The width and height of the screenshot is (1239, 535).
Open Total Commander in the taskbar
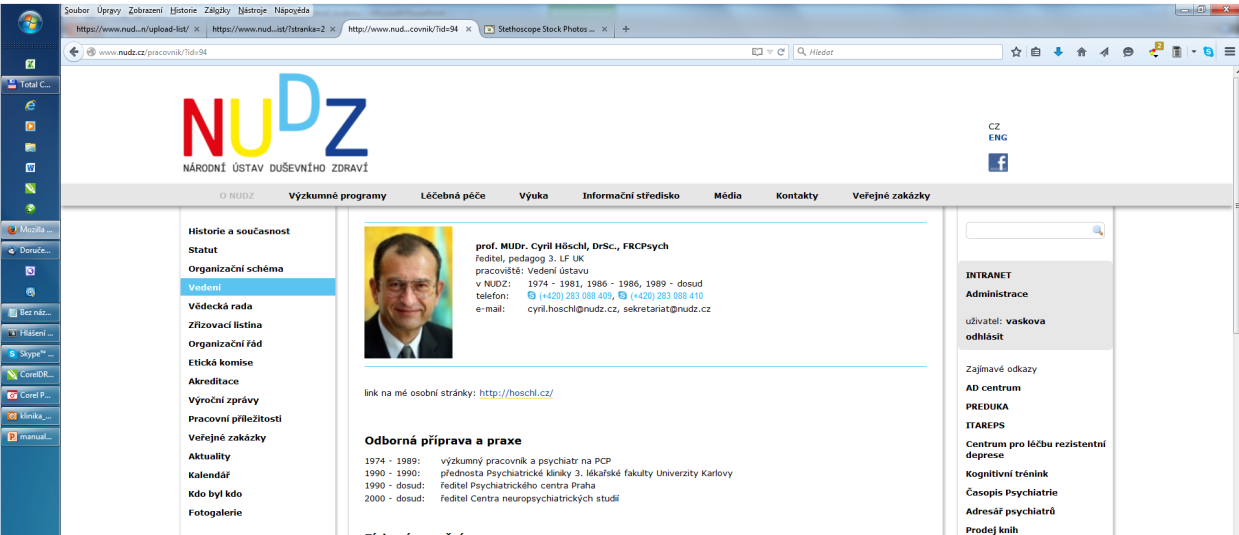[x=30, y=85]
